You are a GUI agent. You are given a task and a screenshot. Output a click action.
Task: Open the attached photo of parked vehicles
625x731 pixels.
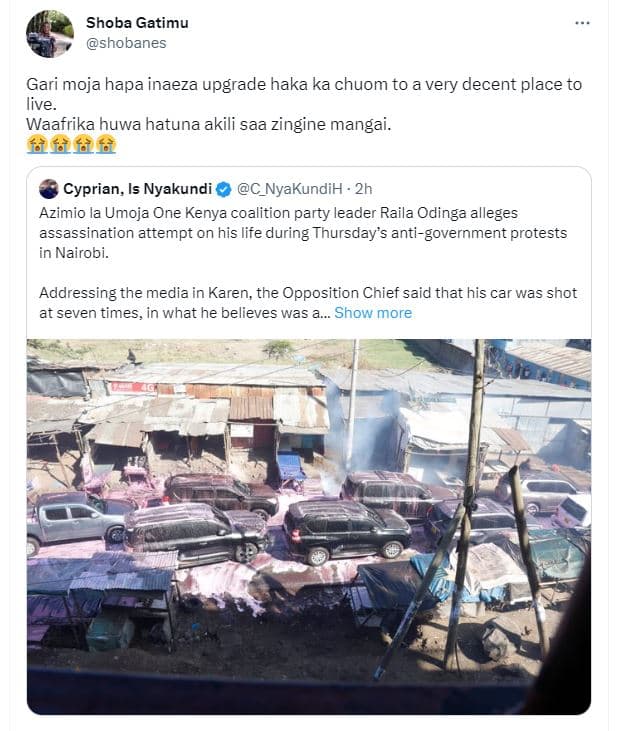click(x=308, y=526)
